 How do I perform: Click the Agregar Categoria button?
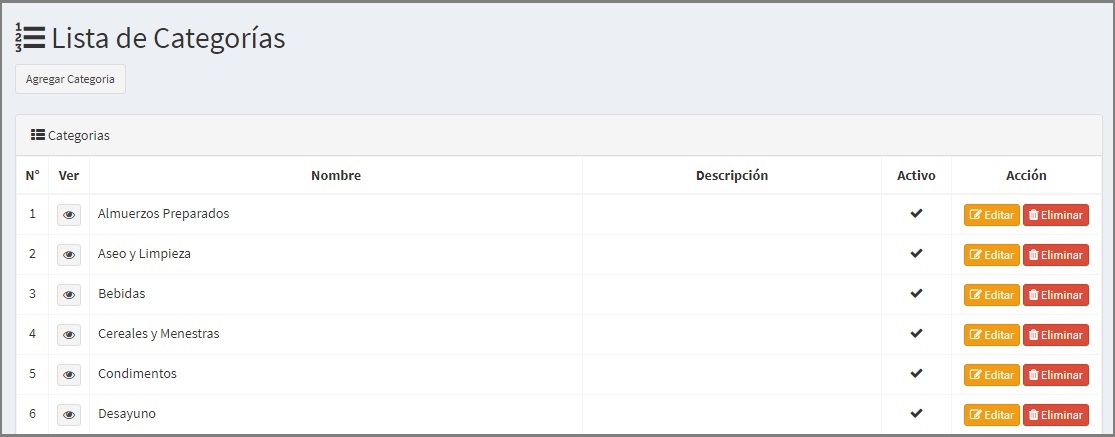point(70,79)
